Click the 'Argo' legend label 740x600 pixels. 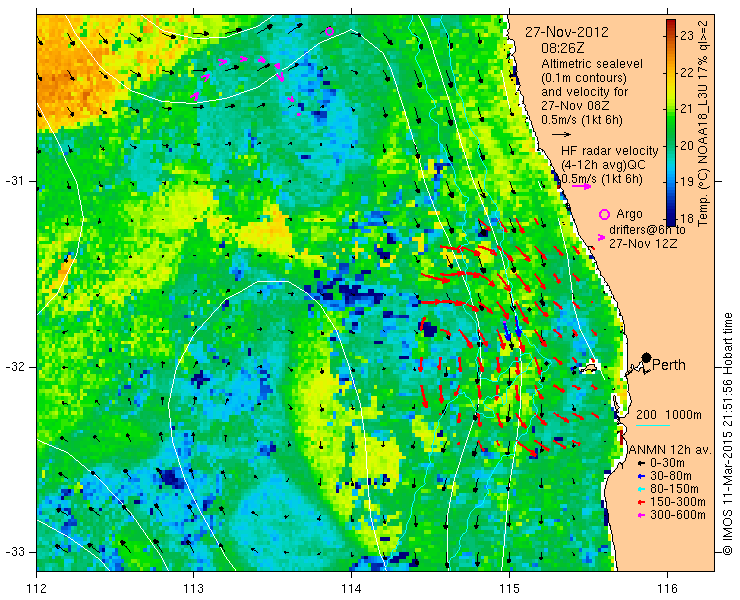pos(630,215)
